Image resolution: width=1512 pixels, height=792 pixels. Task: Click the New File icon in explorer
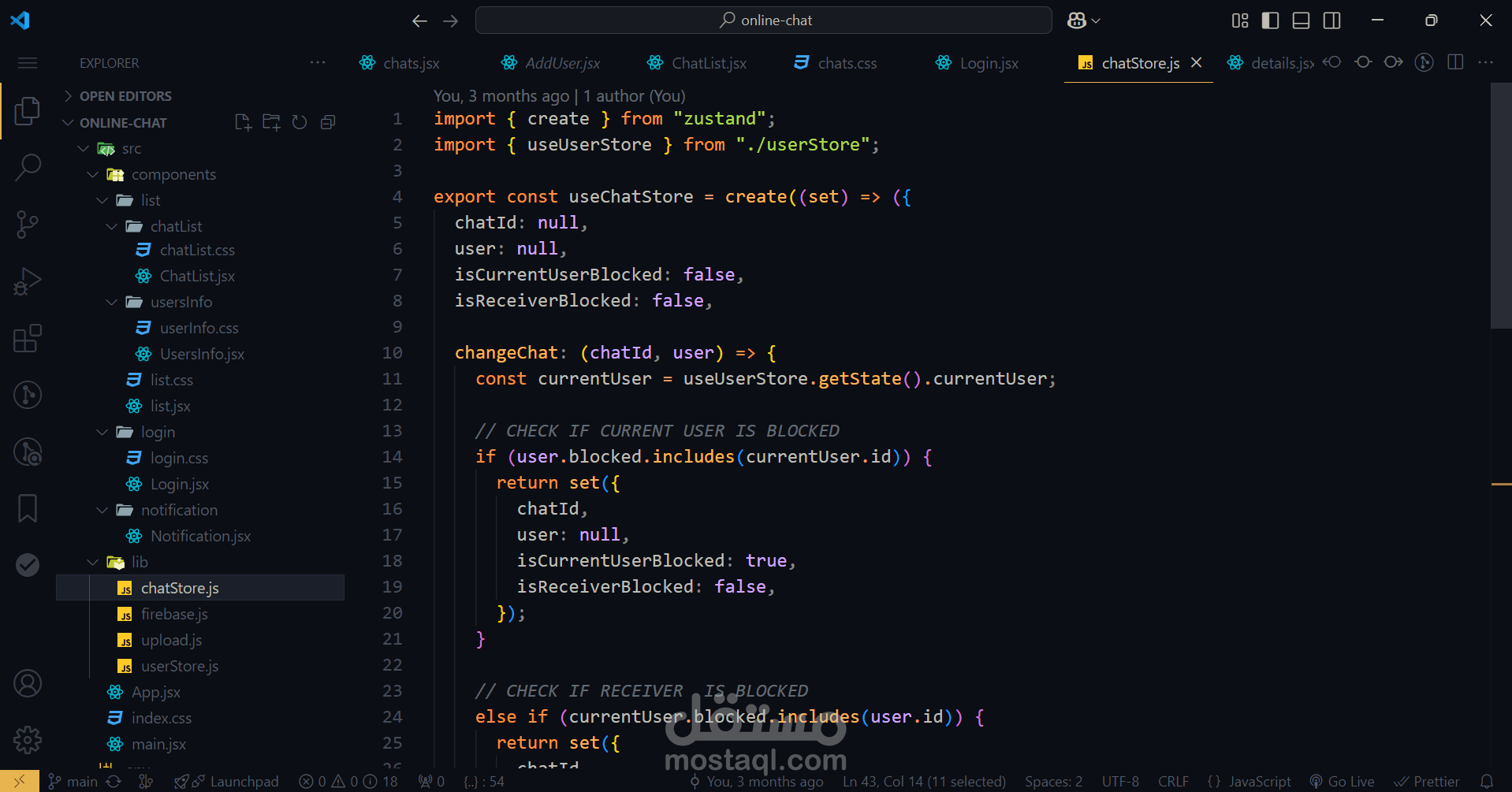click(243, 122)
